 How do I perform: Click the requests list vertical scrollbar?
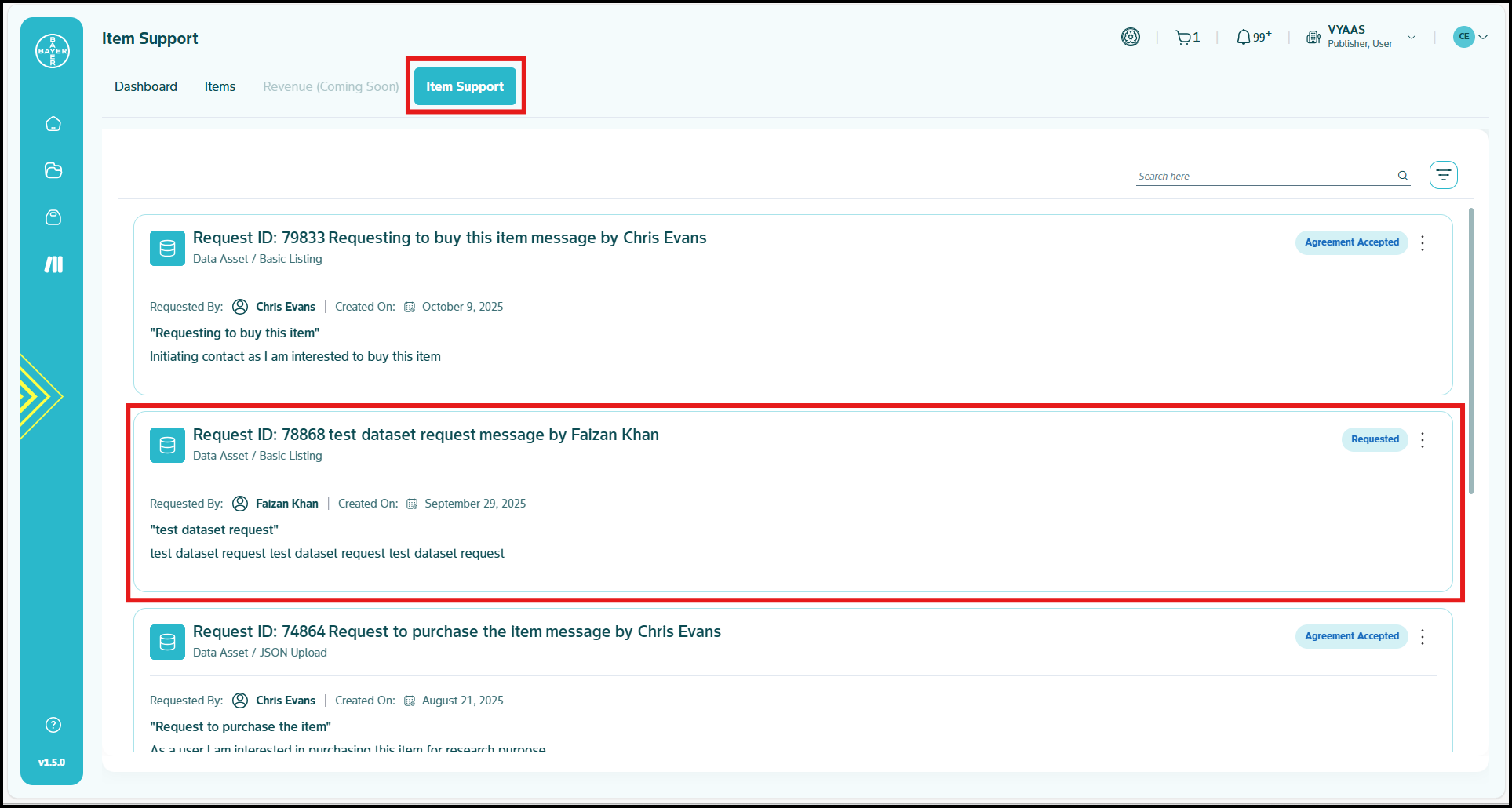point(1470,351)
